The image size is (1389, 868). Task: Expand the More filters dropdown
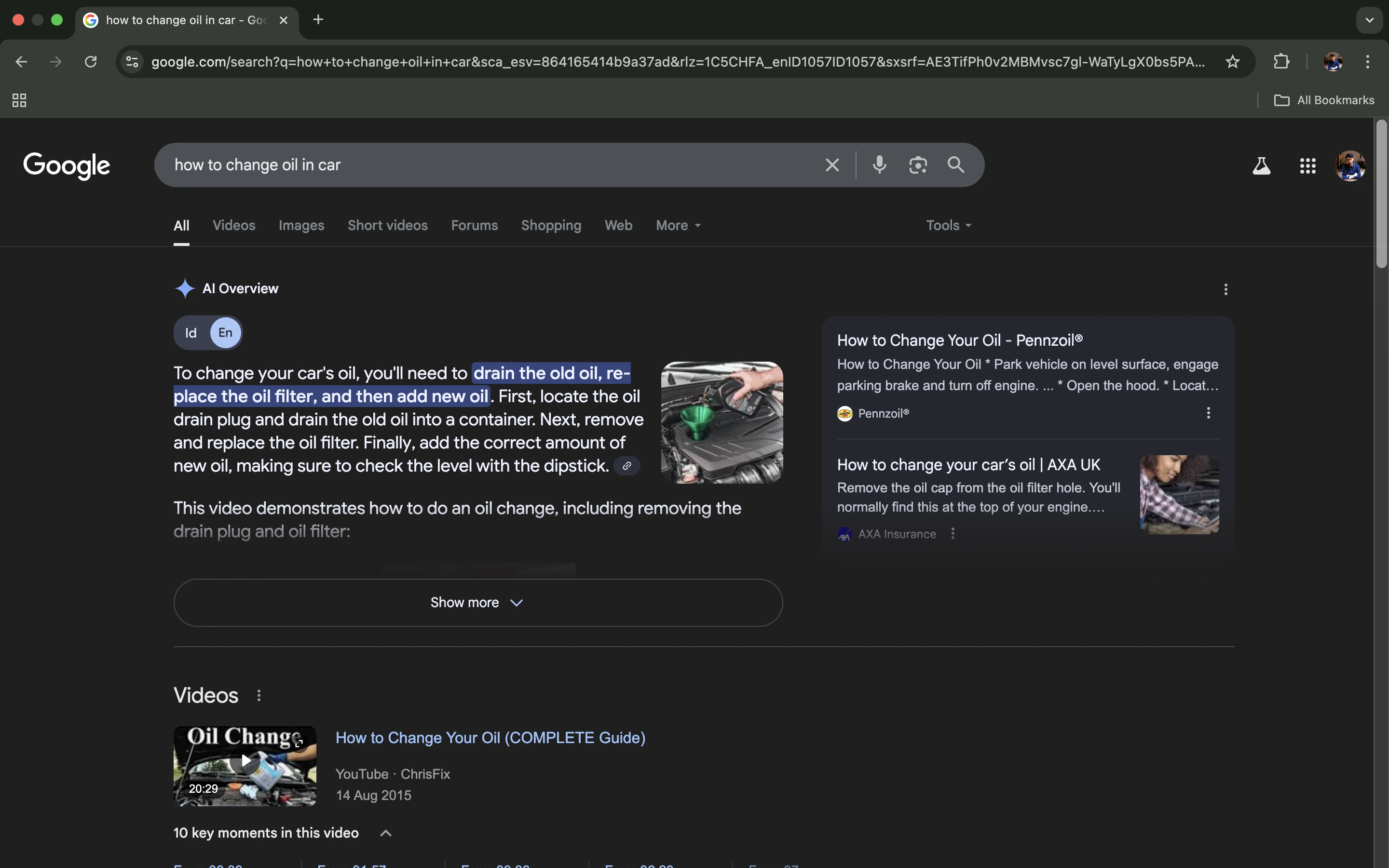pos(679,225)
